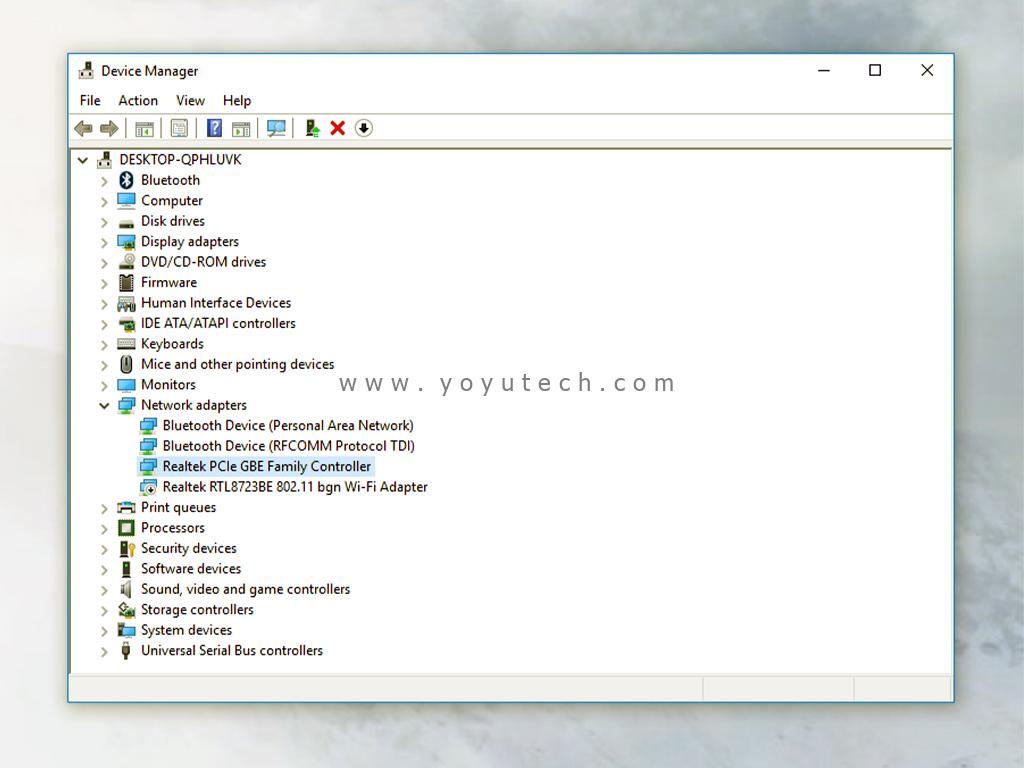Click the Sound controllers speaker icon

coord(126,589)
